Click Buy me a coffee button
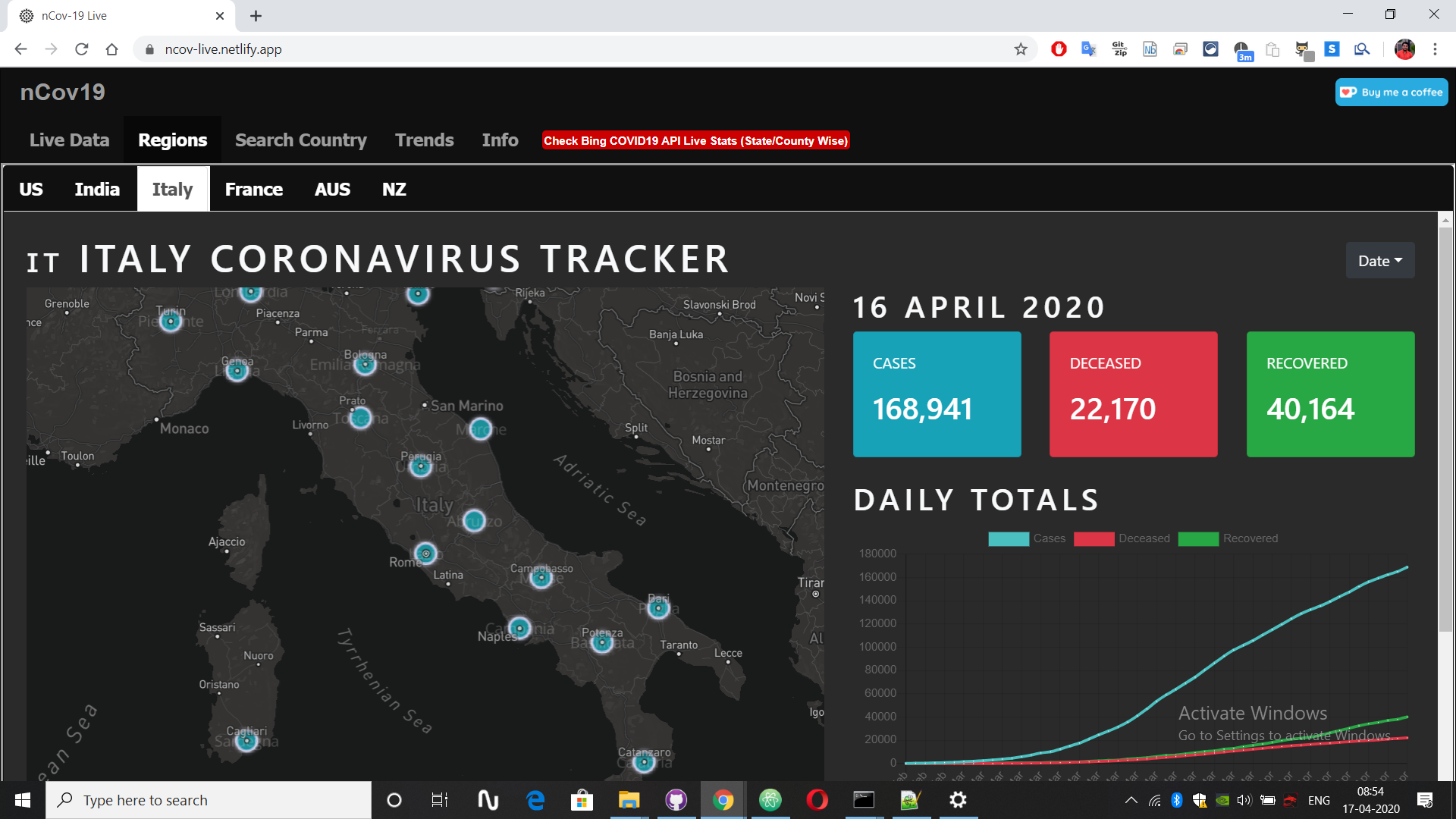This screenshot has width=1456, height=819. coord(1392,93)
